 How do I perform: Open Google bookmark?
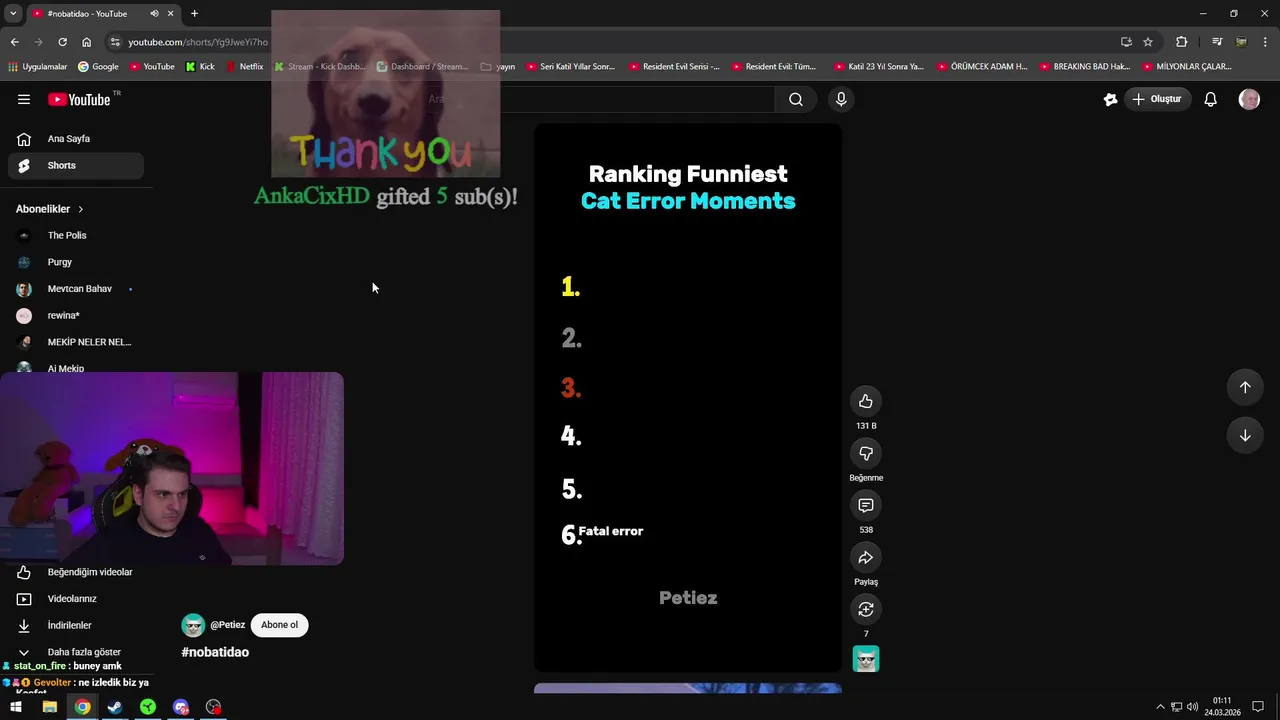[x=98, y=67]
